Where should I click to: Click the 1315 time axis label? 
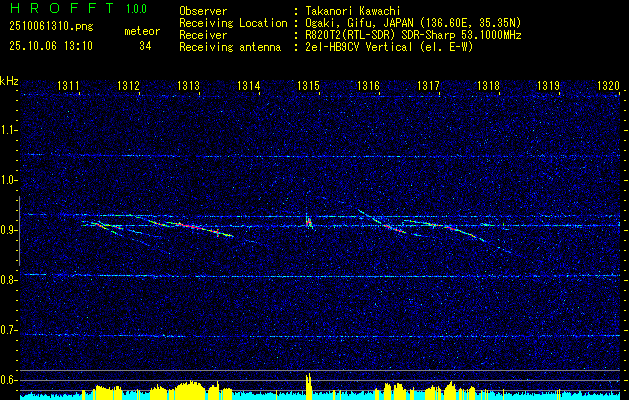point(308,85)
